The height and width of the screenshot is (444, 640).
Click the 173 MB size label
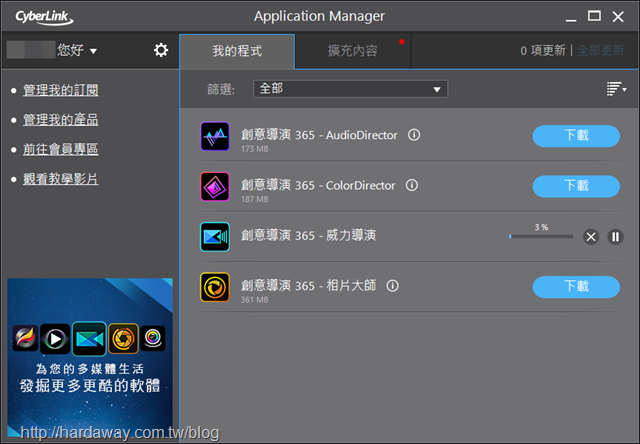254,149
